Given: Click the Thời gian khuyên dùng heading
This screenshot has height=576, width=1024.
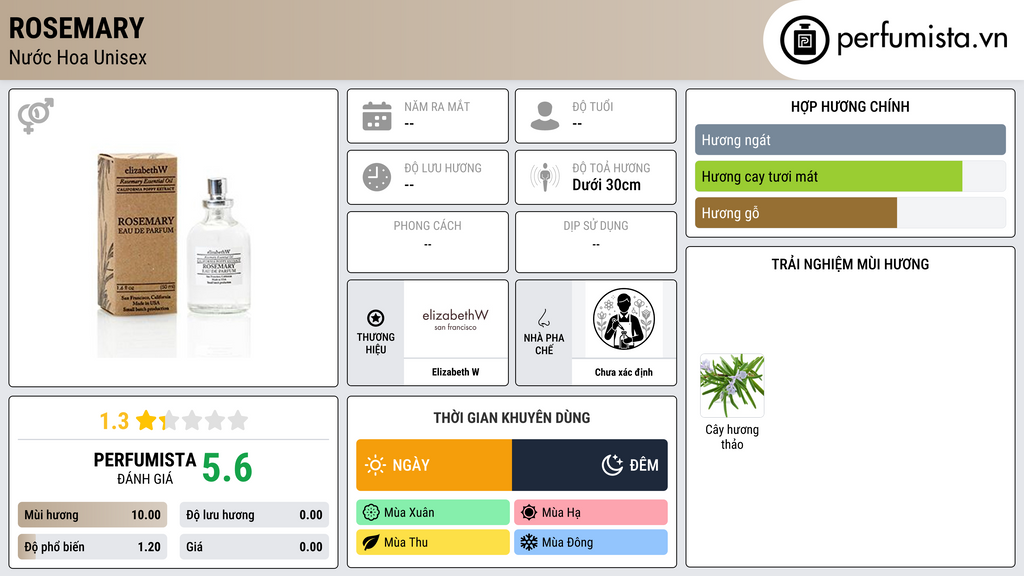Looking at the screenshot, I should coord(512,417).
